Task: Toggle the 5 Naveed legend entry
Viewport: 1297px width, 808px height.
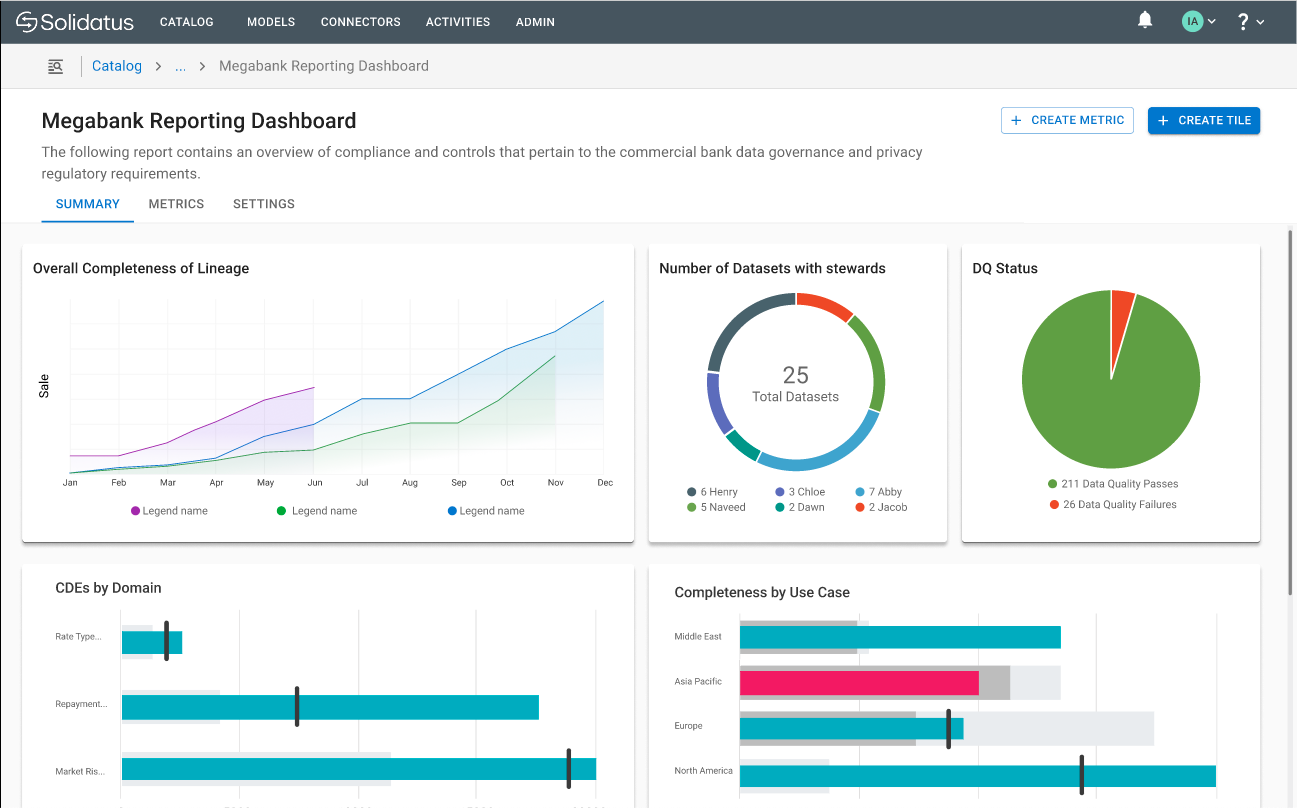Action: [x=716, y=507]
